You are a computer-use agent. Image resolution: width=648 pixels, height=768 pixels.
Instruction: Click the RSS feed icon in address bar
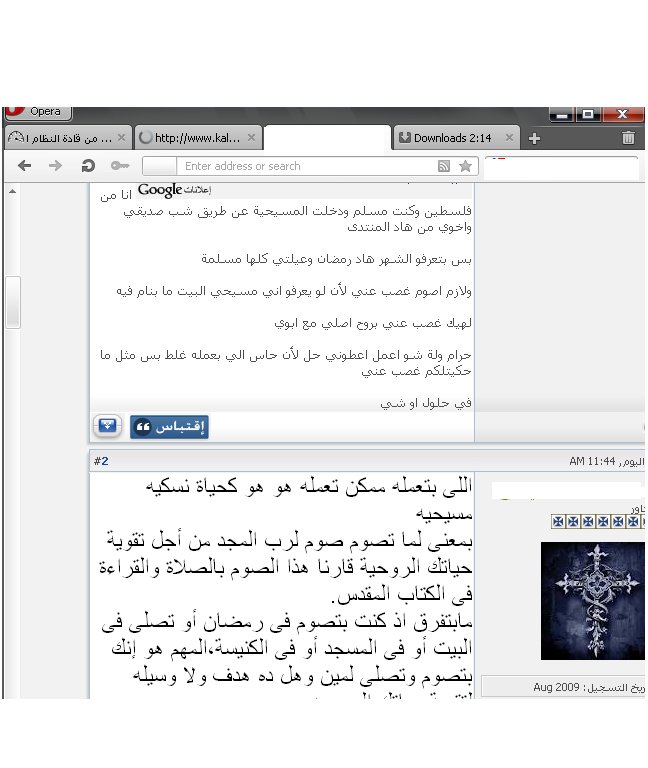coord(444,167)
